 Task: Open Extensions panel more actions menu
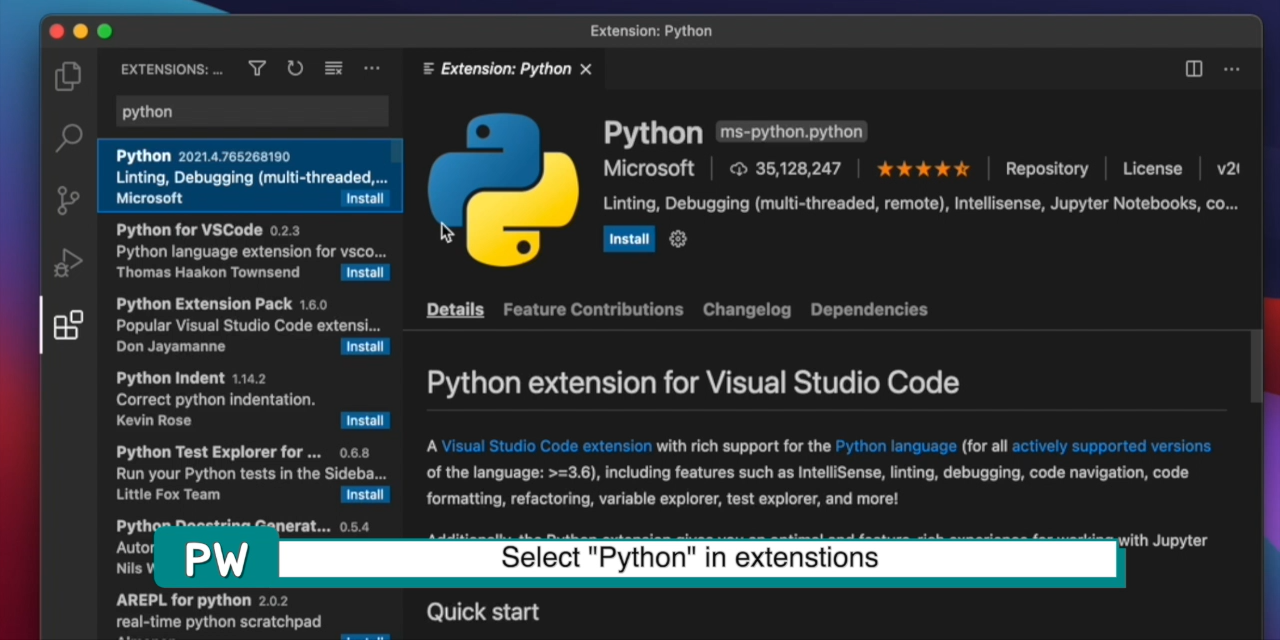(x=372, y=68)
